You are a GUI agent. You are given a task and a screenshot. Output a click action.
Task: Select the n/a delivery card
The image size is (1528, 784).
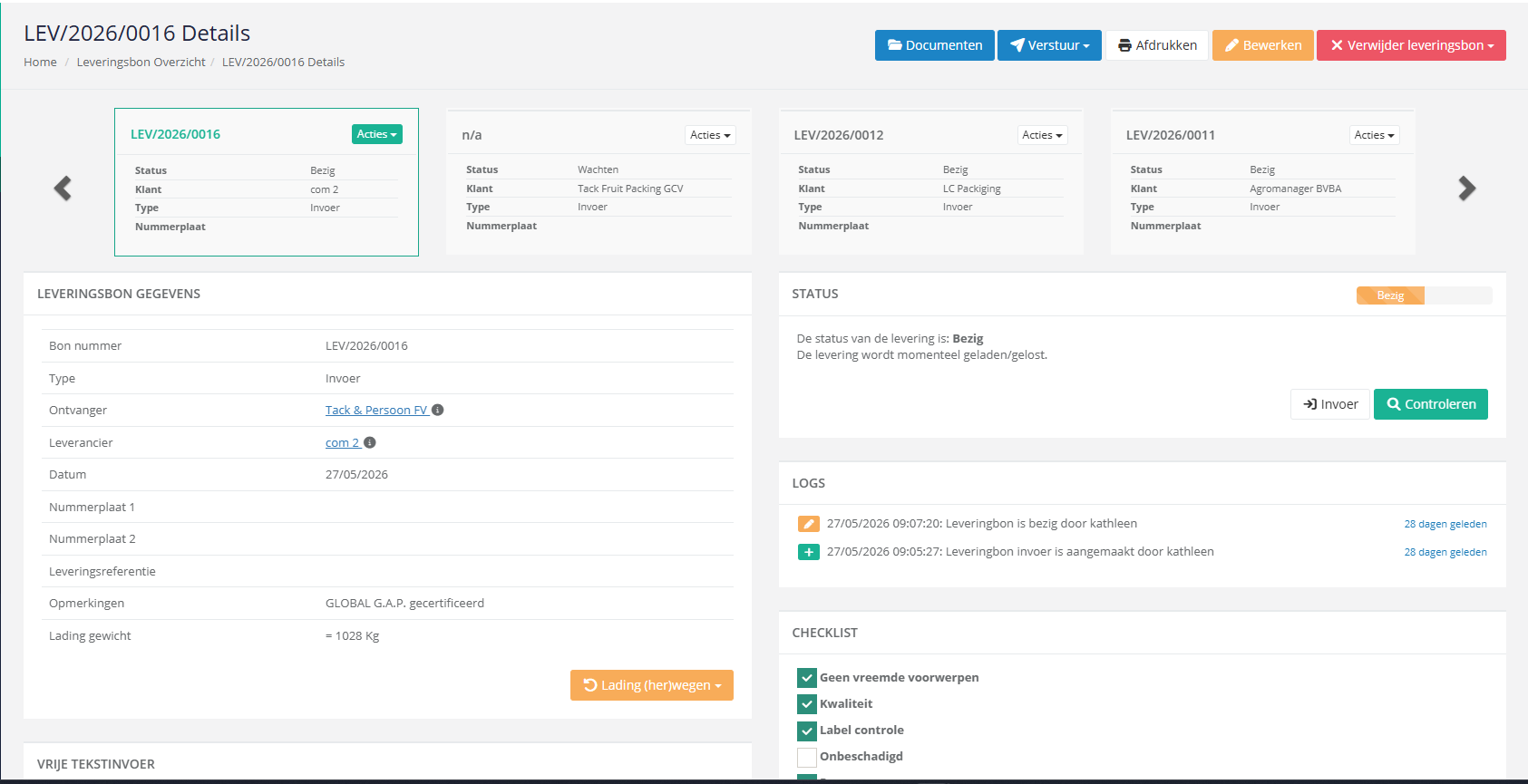[x=599, y=183]
